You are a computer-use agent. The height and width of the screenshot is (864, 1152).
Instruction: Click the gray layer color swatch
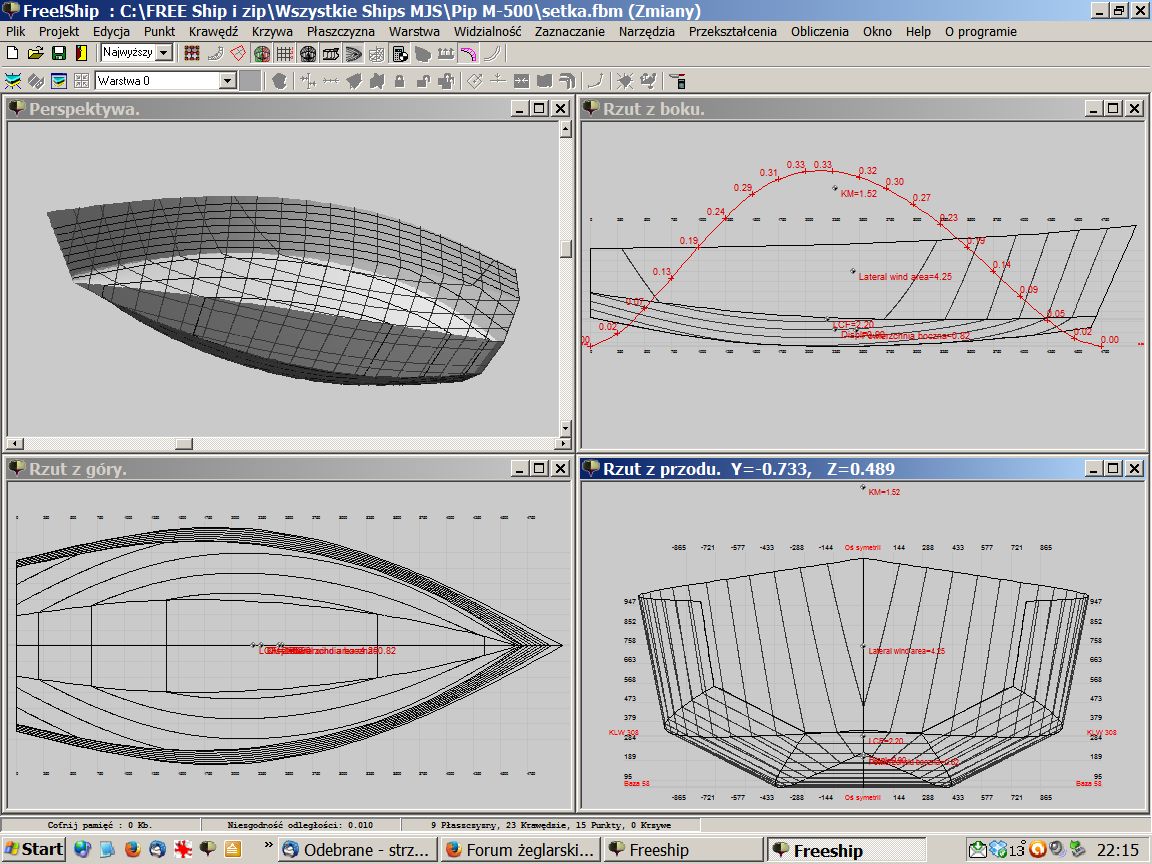point(252,80)
